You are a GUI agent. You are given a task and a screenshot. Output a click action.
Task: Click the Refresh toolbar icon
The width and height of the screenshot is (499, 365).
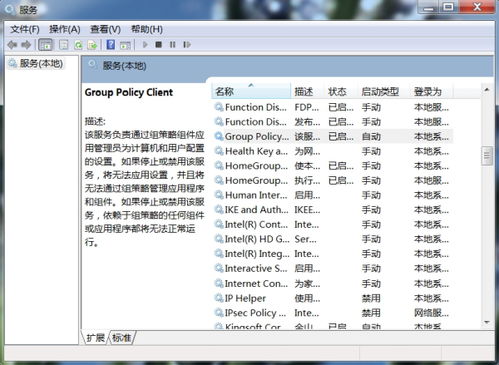[x=78, y=44]
